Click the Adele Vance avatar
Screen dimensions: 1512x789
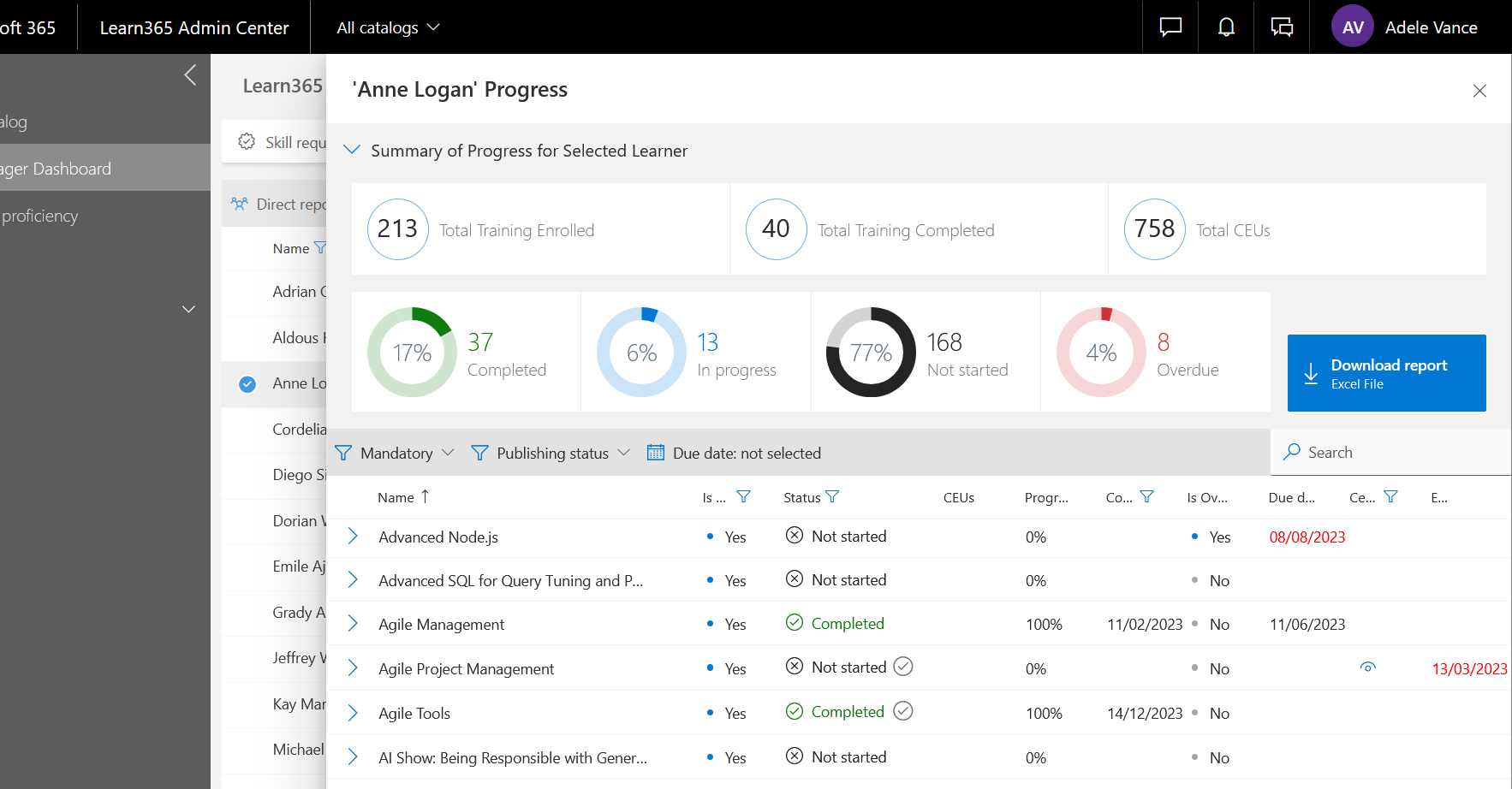tap(1352, 27)
